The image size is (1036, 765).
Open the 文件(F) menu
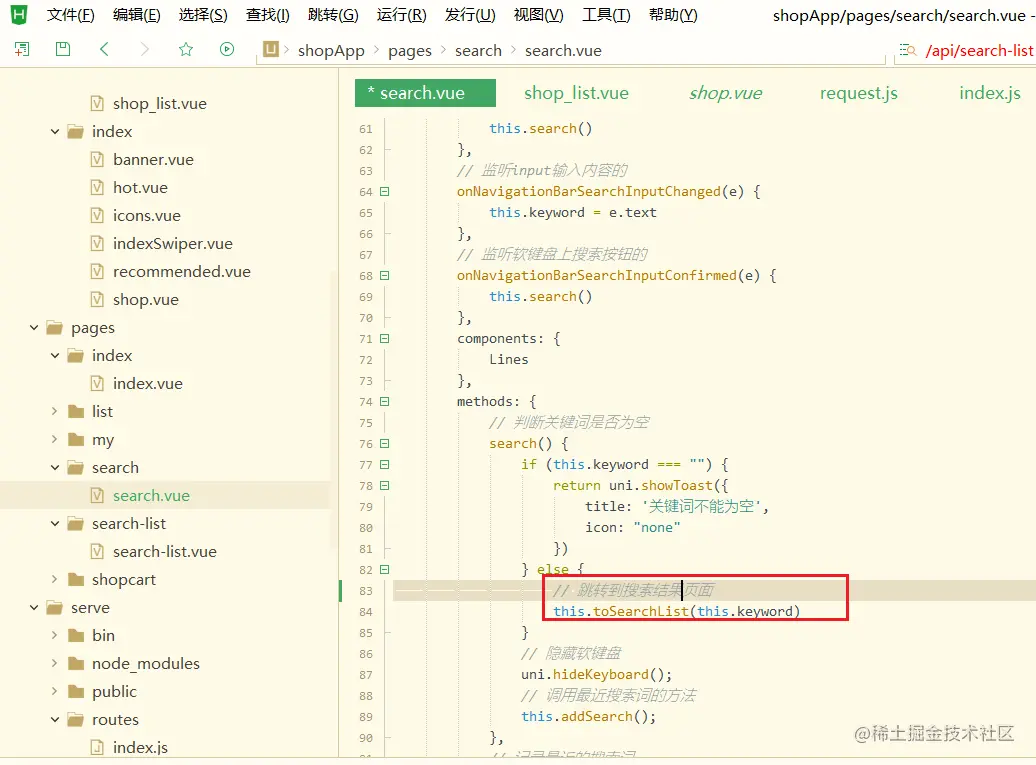click(x=71, y=15)
